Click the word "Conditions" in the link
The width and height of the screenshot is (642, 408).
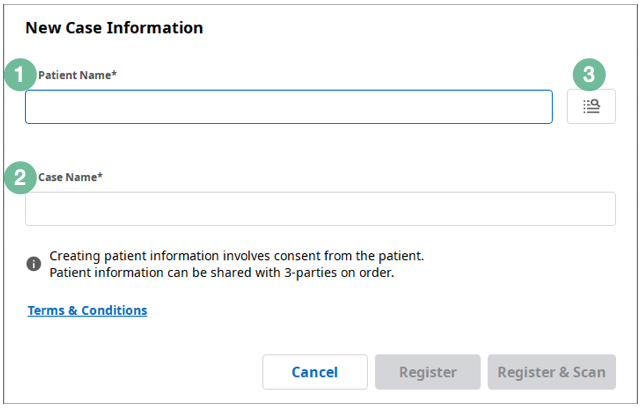[114, 311]
